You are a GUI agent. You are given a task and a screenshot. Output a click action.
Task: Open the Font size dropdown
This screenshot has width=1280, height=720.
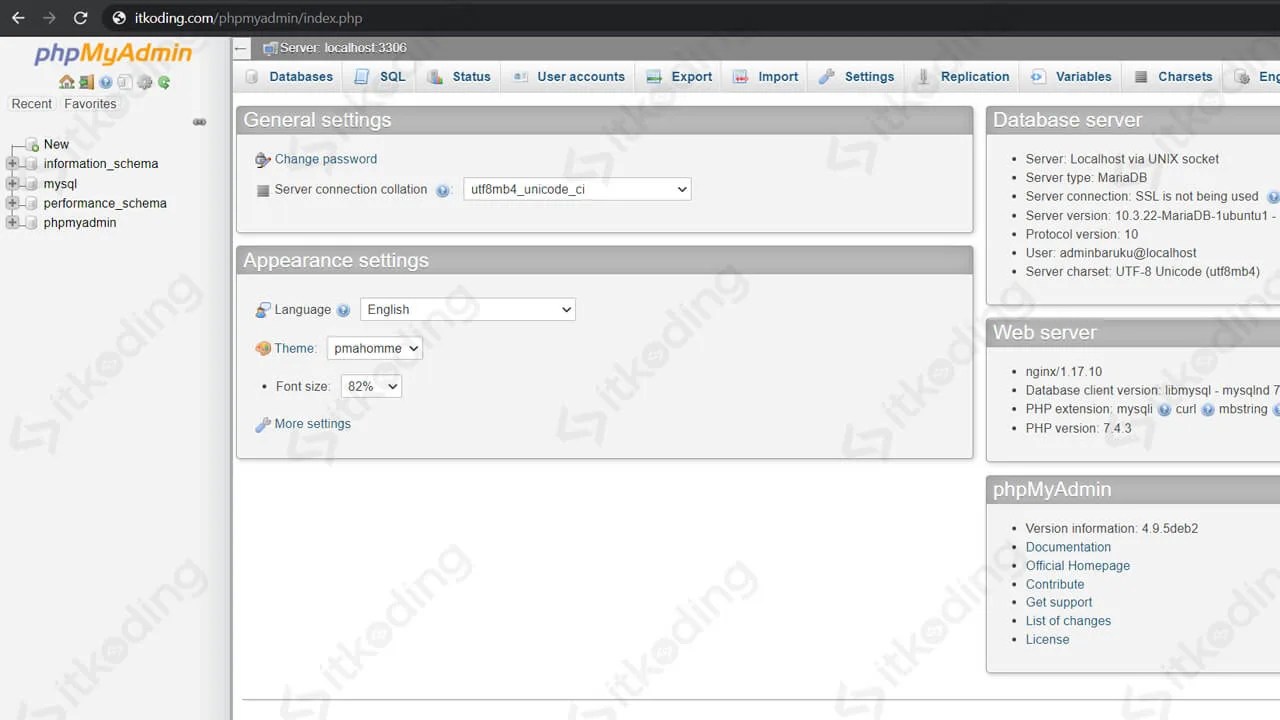371,386
